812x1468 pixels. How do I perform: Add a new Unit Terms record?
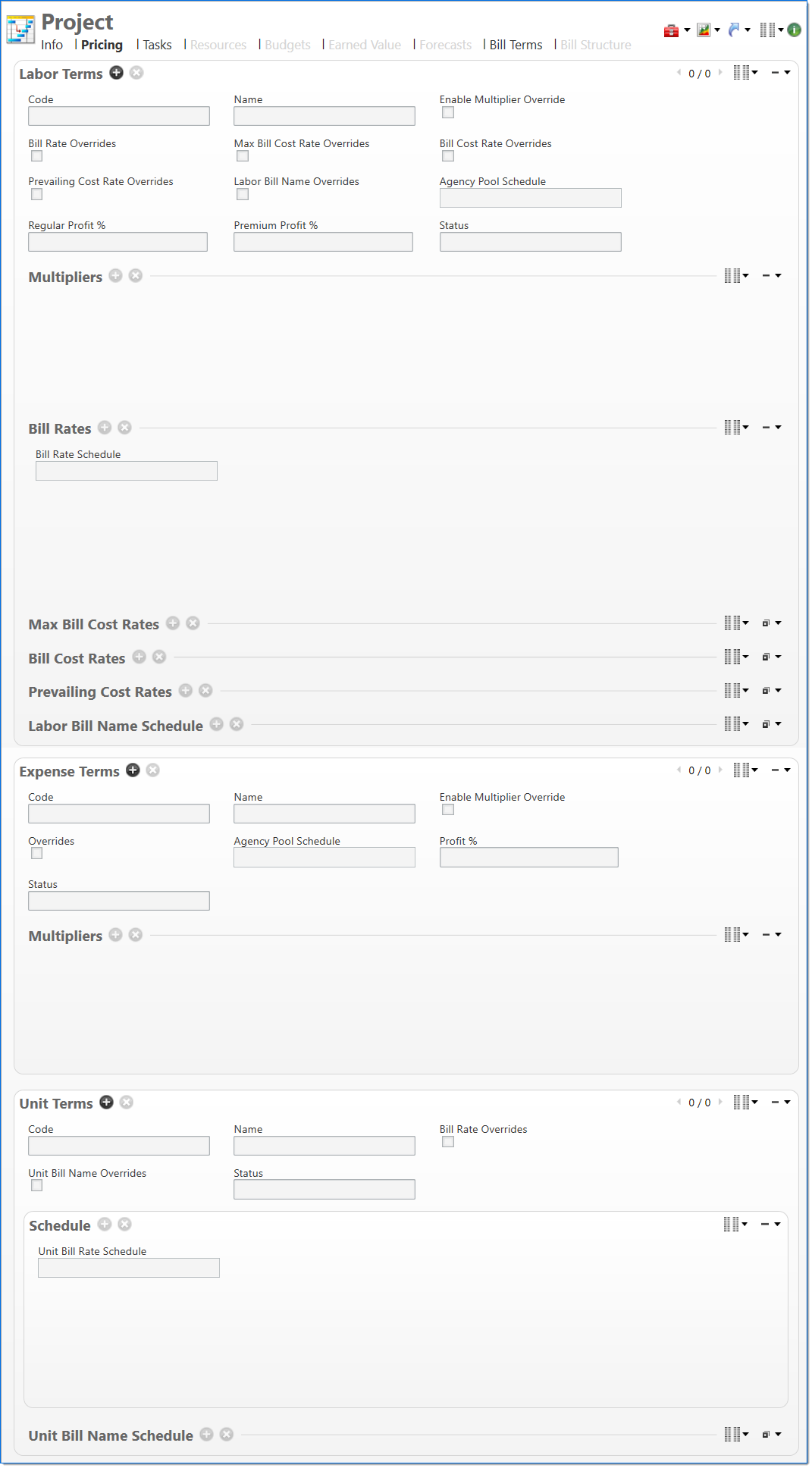106,1103
